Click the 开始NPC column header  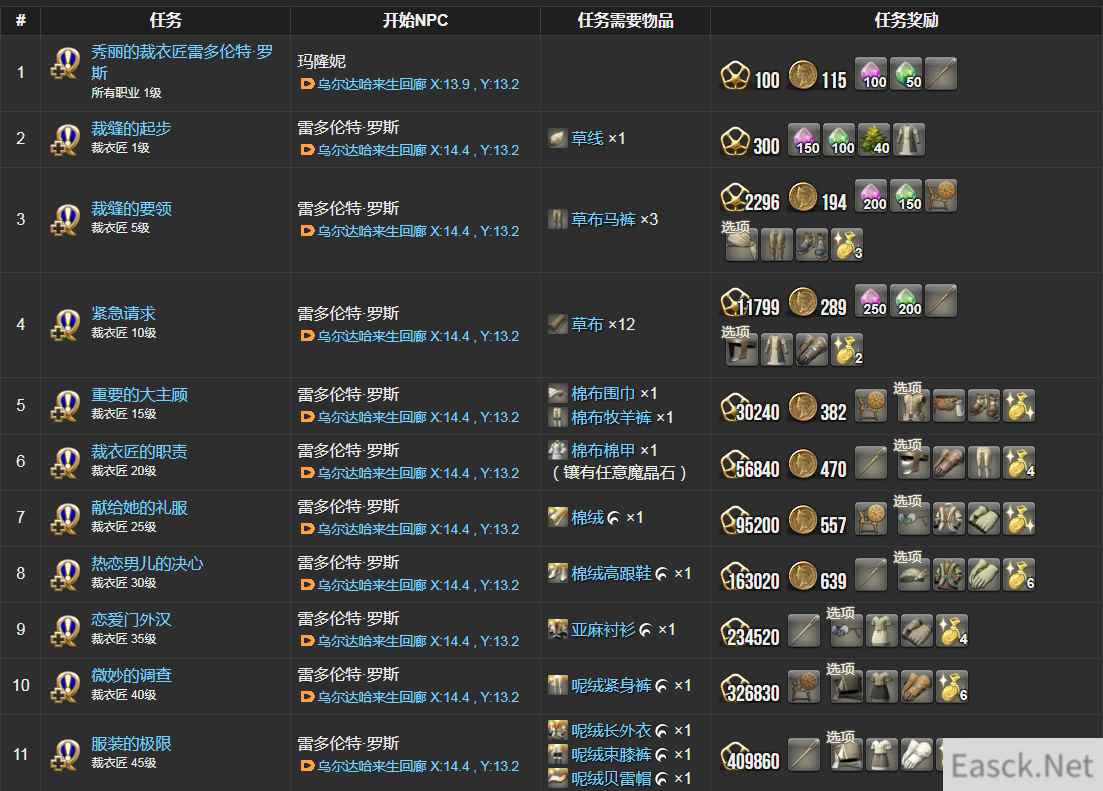pyautogui.click(x=415, y=20)
